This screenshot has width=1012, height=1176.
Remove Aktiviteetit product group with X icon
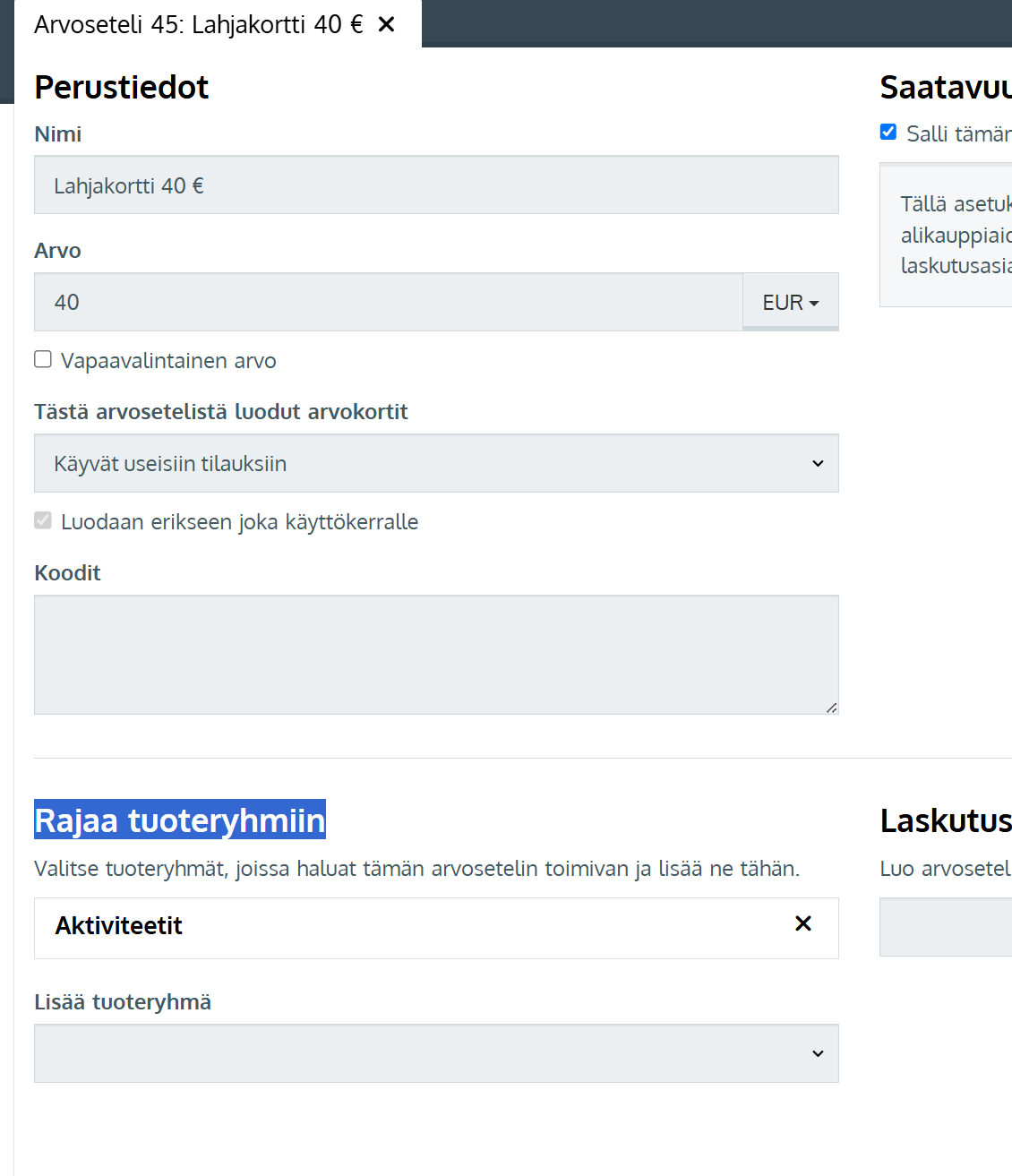pyautogui.click(x=802, y=923)
